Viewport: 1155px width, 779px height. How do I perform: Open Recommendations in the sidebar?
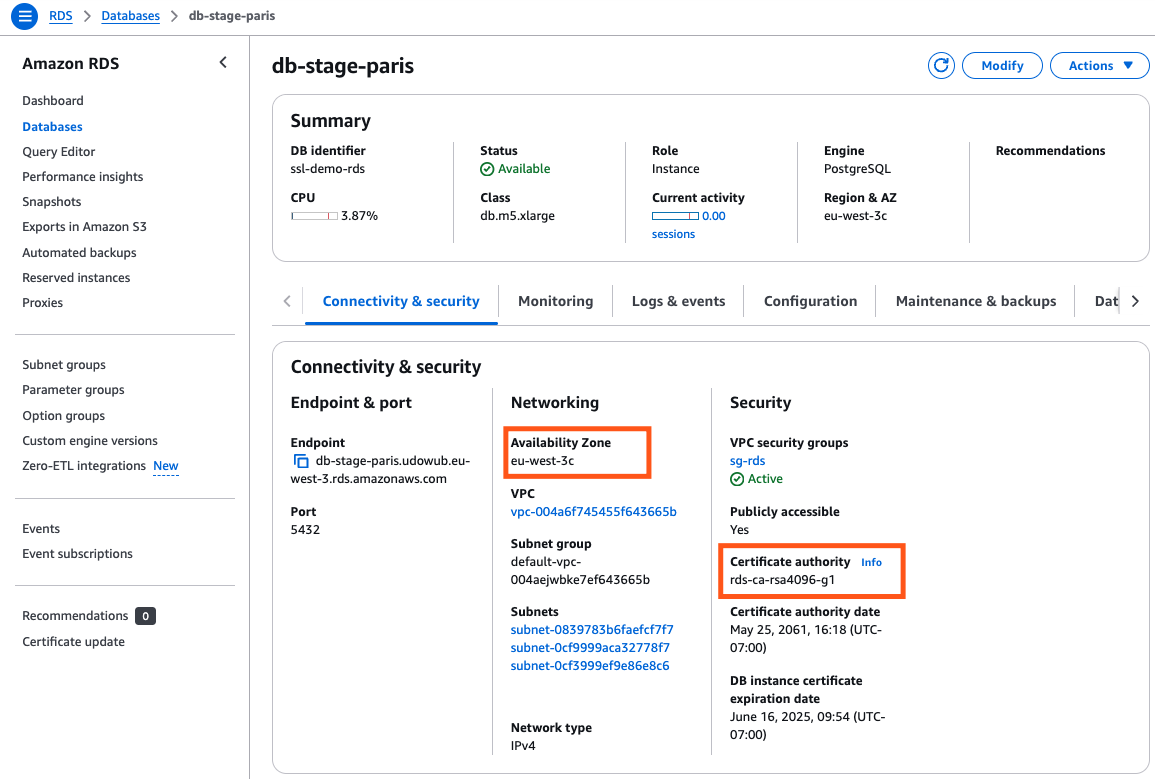point(75,616)
